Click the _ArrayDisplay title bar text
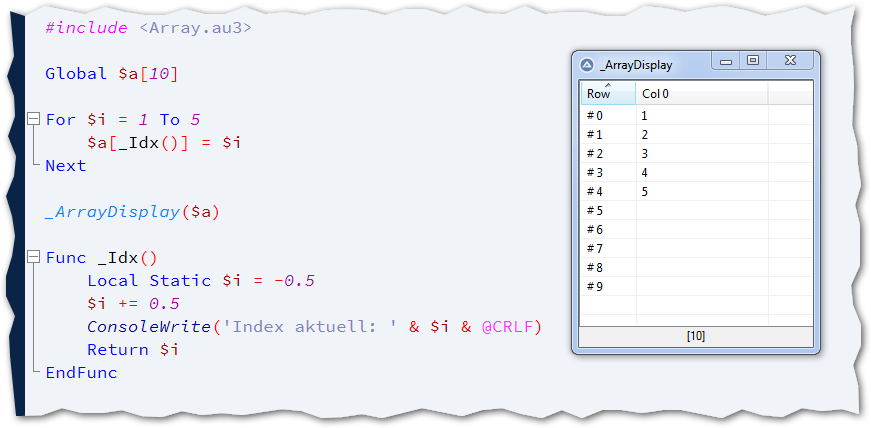Screen dimensions: 871x428 637,65
